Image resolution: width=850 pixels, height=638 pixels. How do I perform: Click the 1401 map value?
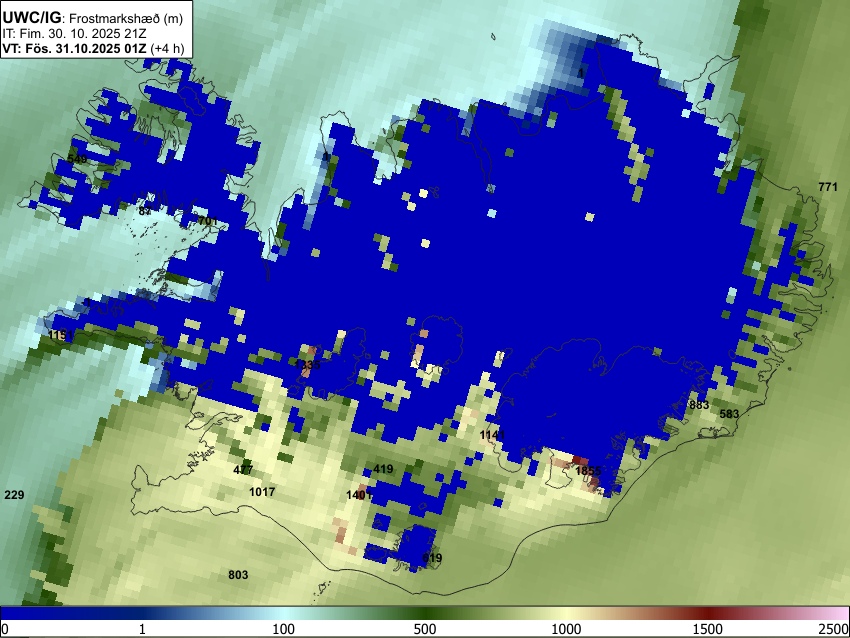[359, 494]
